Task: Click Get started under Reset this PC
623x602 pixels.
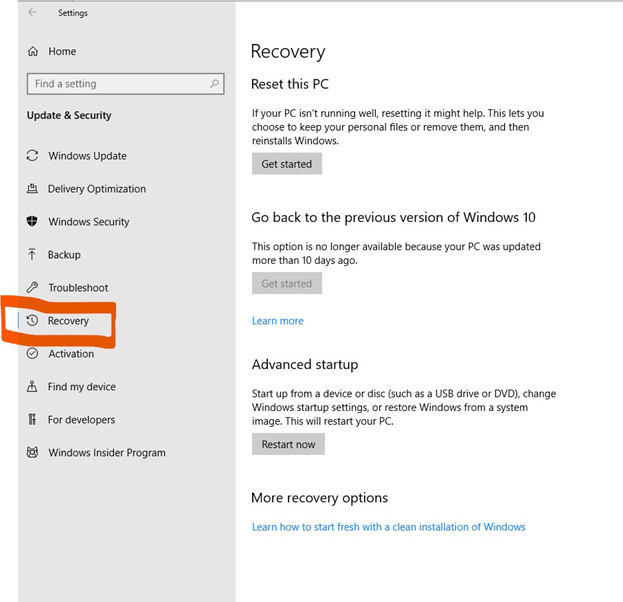Action: coord(287,164)
